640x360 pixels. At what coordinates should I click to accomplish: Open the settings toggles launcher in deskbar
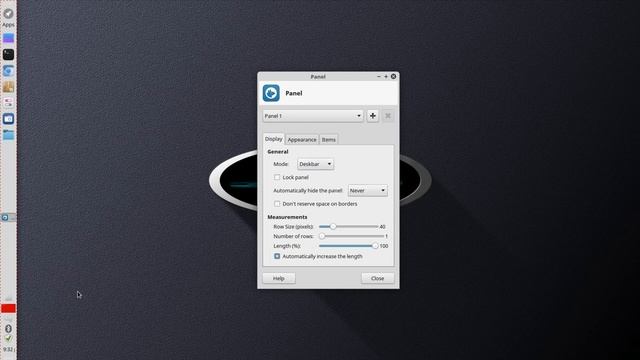(8, 102)
